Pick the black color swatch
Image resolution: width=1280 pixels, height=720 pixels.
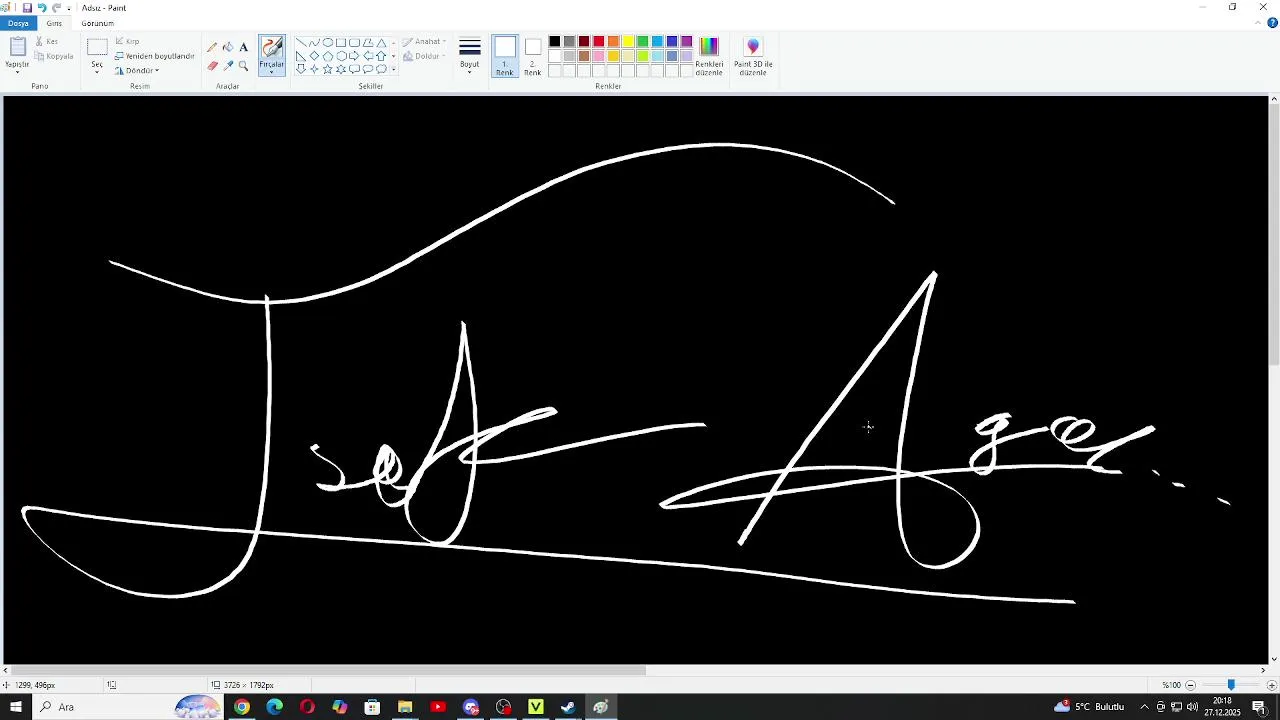click(x=554, y=41)
